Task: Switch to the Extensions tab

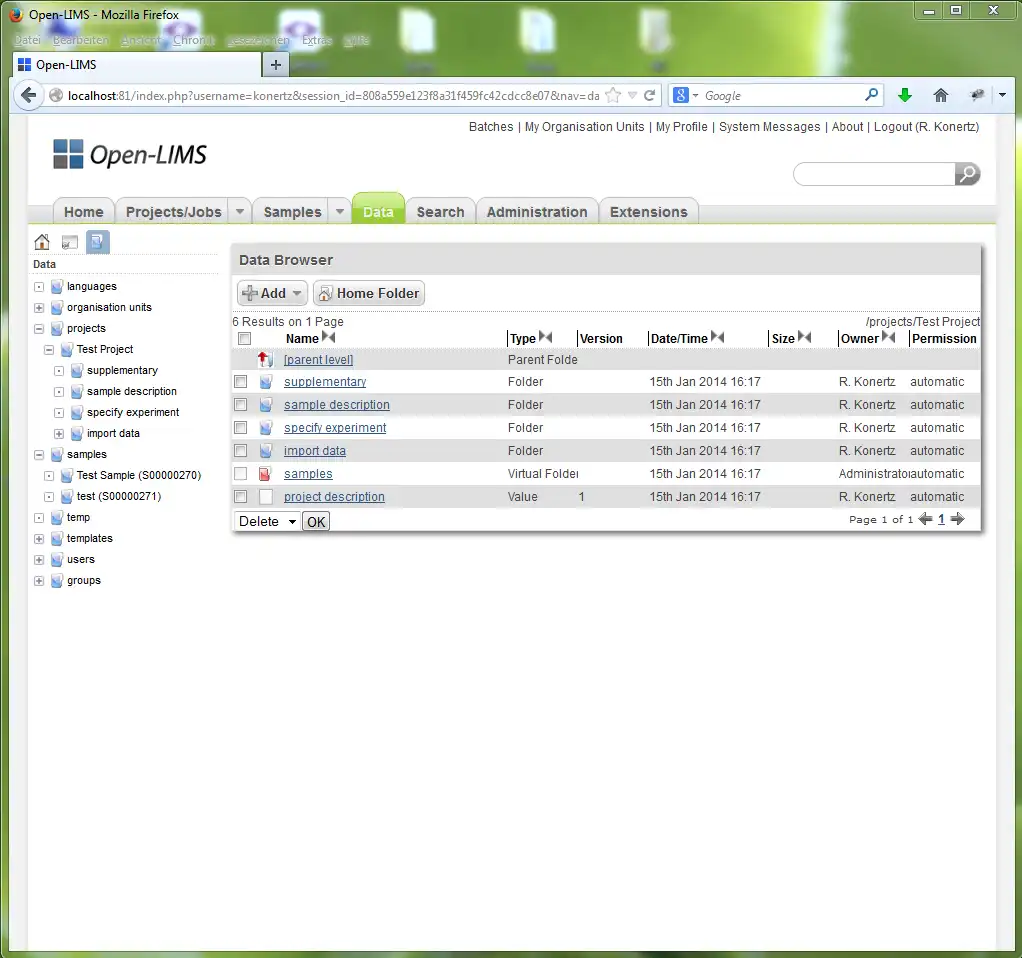Action: (x=649, y=212)
